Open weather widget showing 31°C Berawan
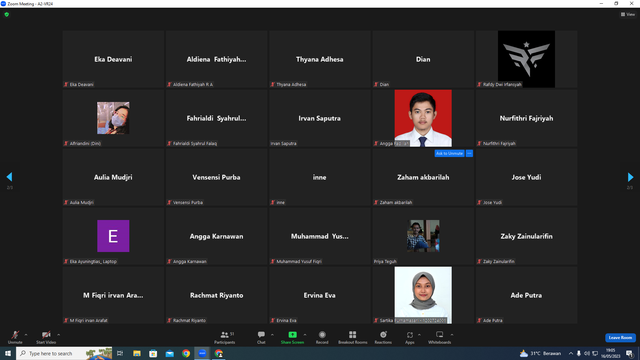Viewport: 640px width, 360px height. pyautogui.click(x=540, y=353)
